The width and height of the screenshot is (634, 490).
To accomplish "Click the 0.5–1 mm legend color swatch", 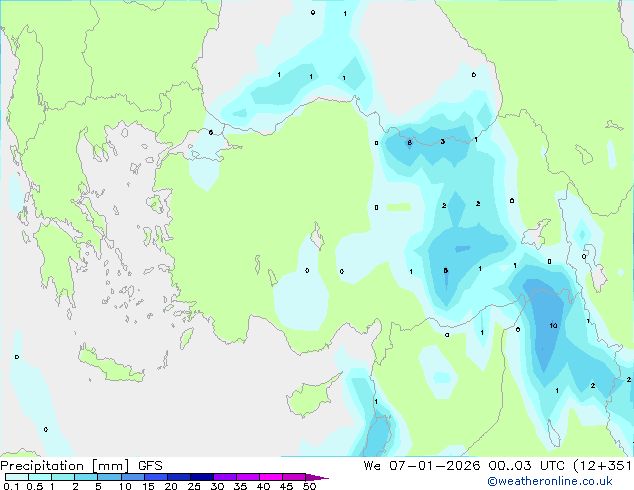I will [40, 477].
